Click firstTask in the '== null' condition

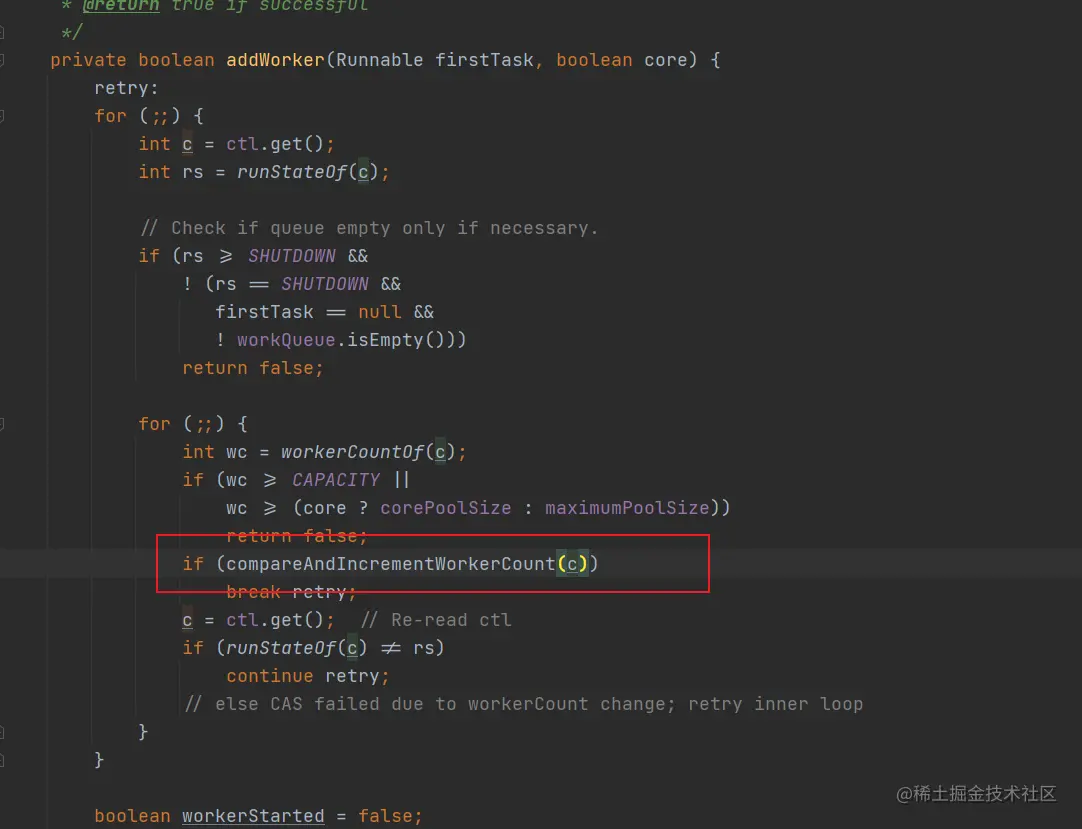264,312
